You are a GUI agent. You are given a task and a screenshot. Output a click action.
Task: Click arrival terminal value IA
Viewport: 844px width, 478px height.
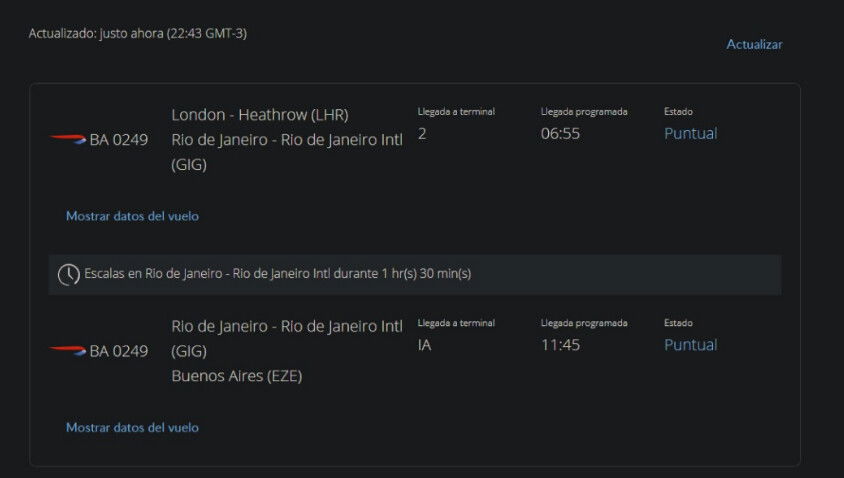click(x=425, y=345)
